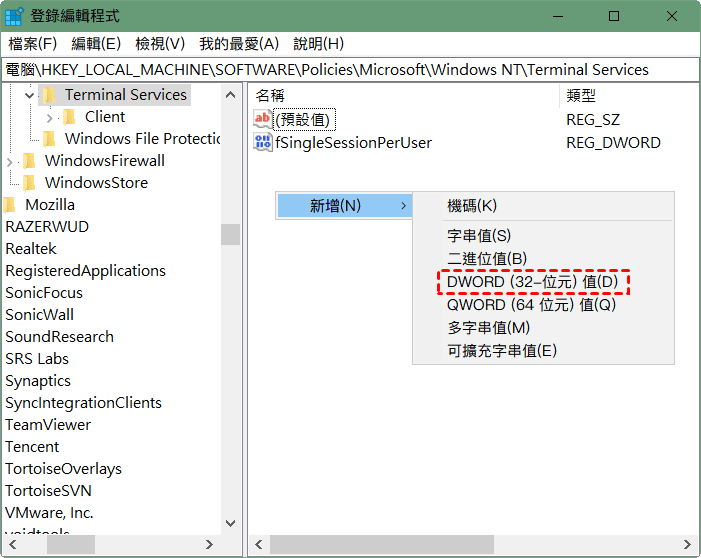Open the 檔案(F) menu
The width and height of the screenshot is (701, 558).
33,44
